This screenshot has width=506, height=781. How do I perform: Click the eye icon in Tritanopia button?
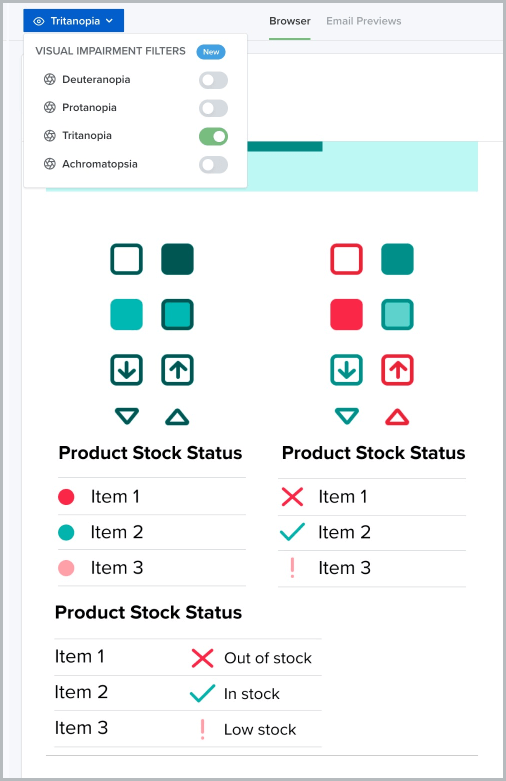[38, 21]
